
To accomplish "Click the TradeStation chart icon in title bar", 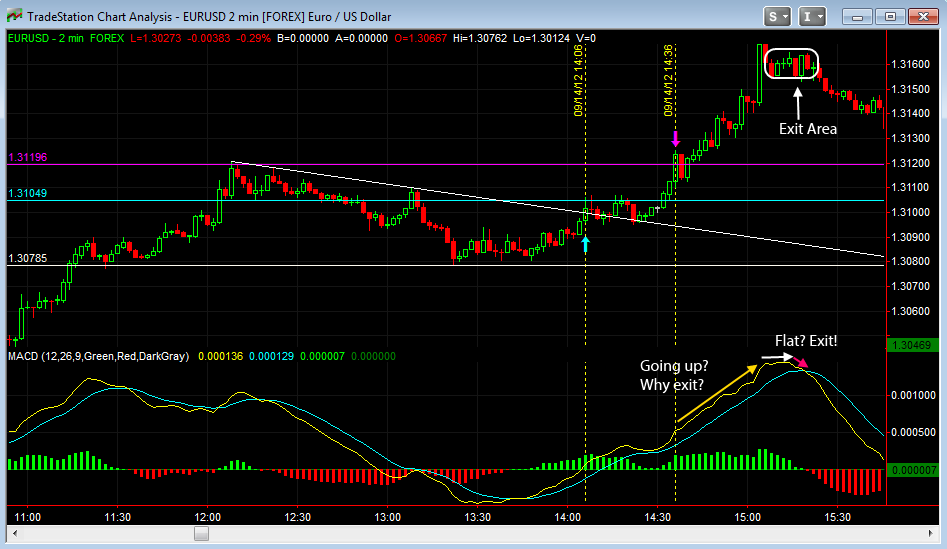I will pyautogui.click(x=14, y=16).
